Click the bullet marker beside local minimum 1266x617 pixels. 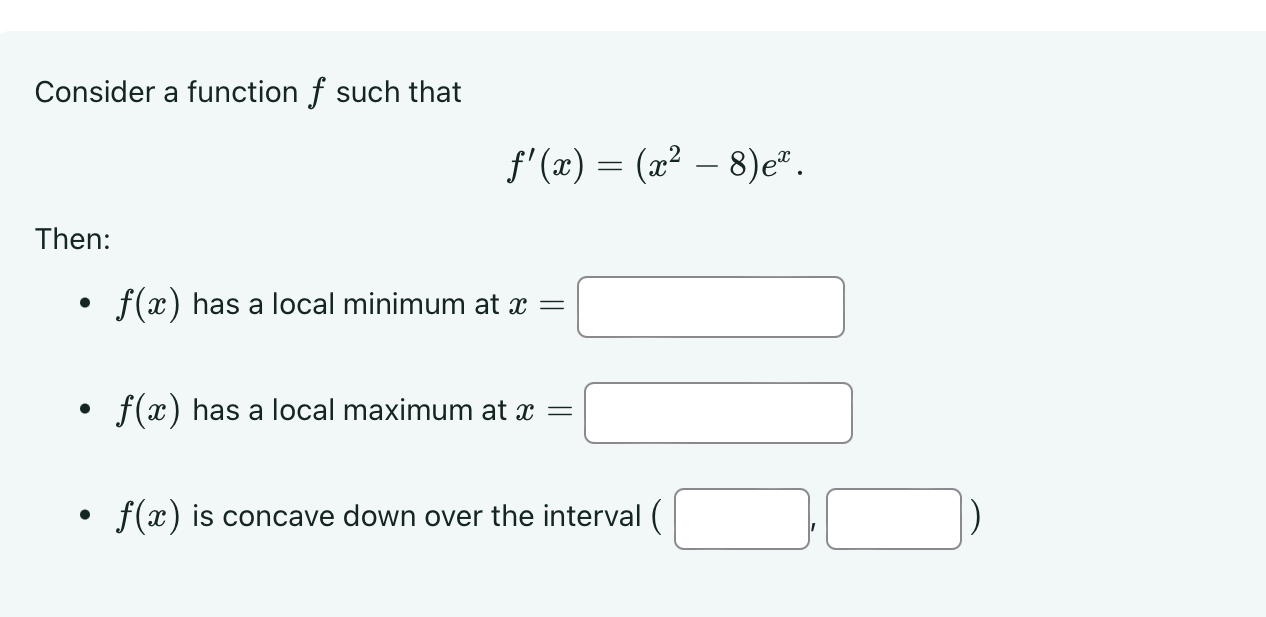click(84, 303)
